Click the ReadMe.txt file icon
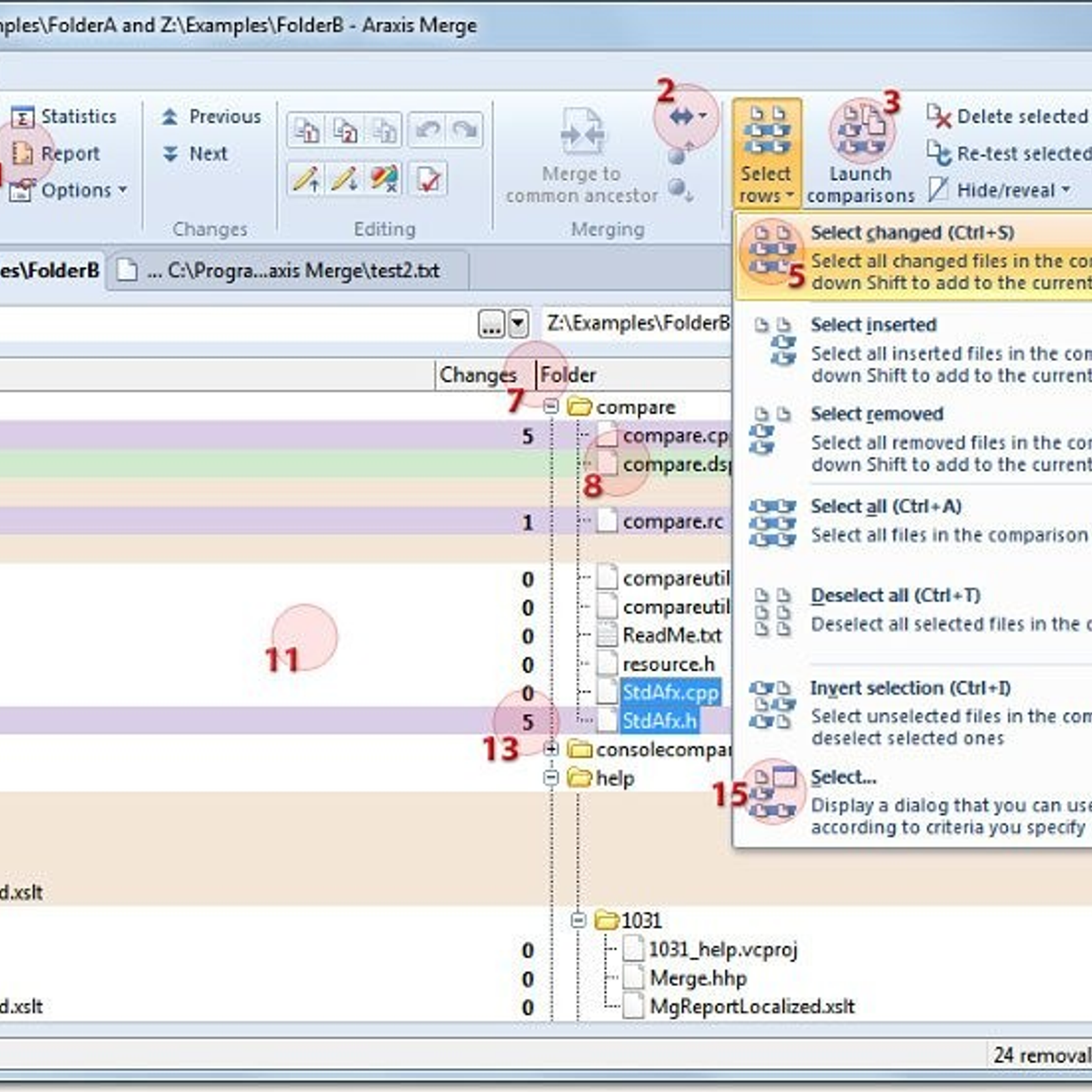Image resolution: width=1092 pixels, height=1092 pixels. tap(607, 635)
